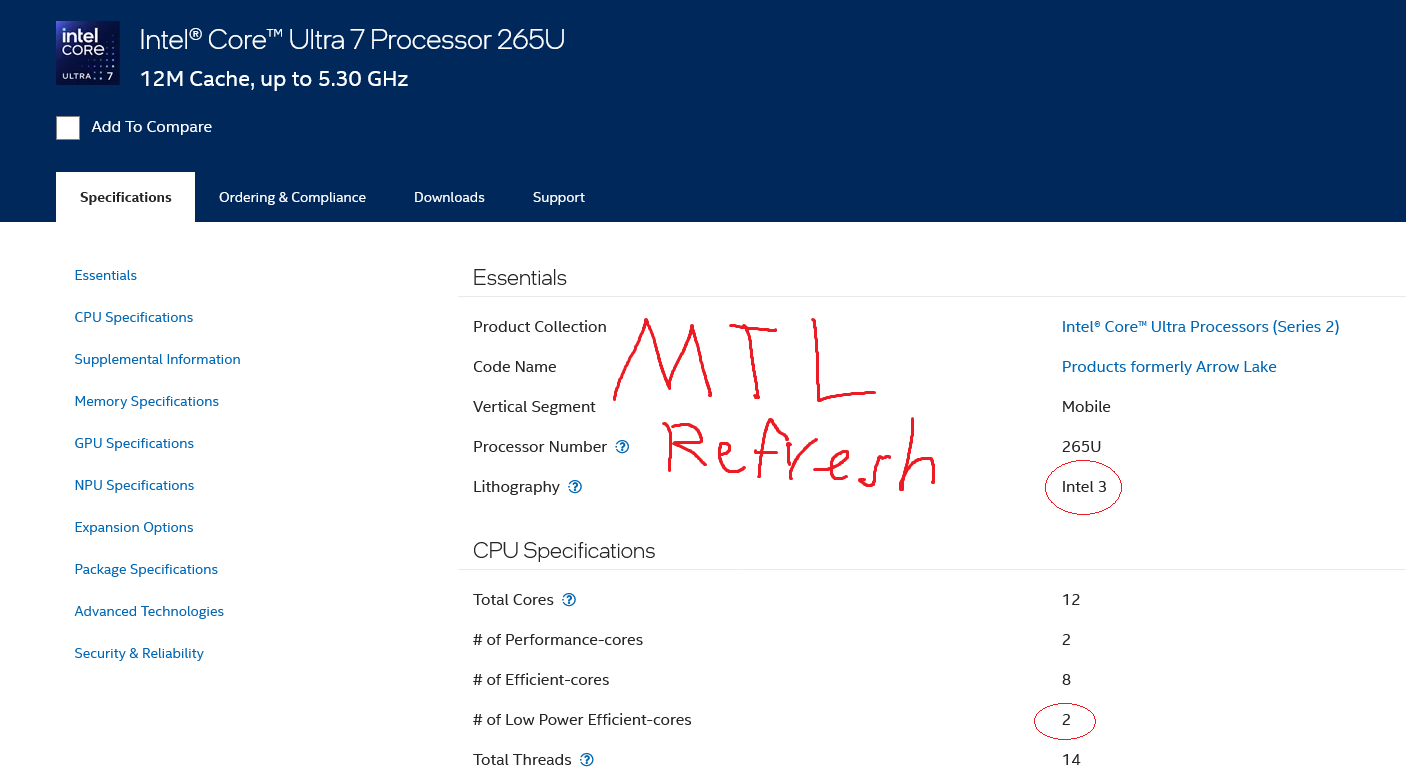Select the Total Threads value 14
1406x775 pixels.
pyautogui.click(x=1071, y=760)
